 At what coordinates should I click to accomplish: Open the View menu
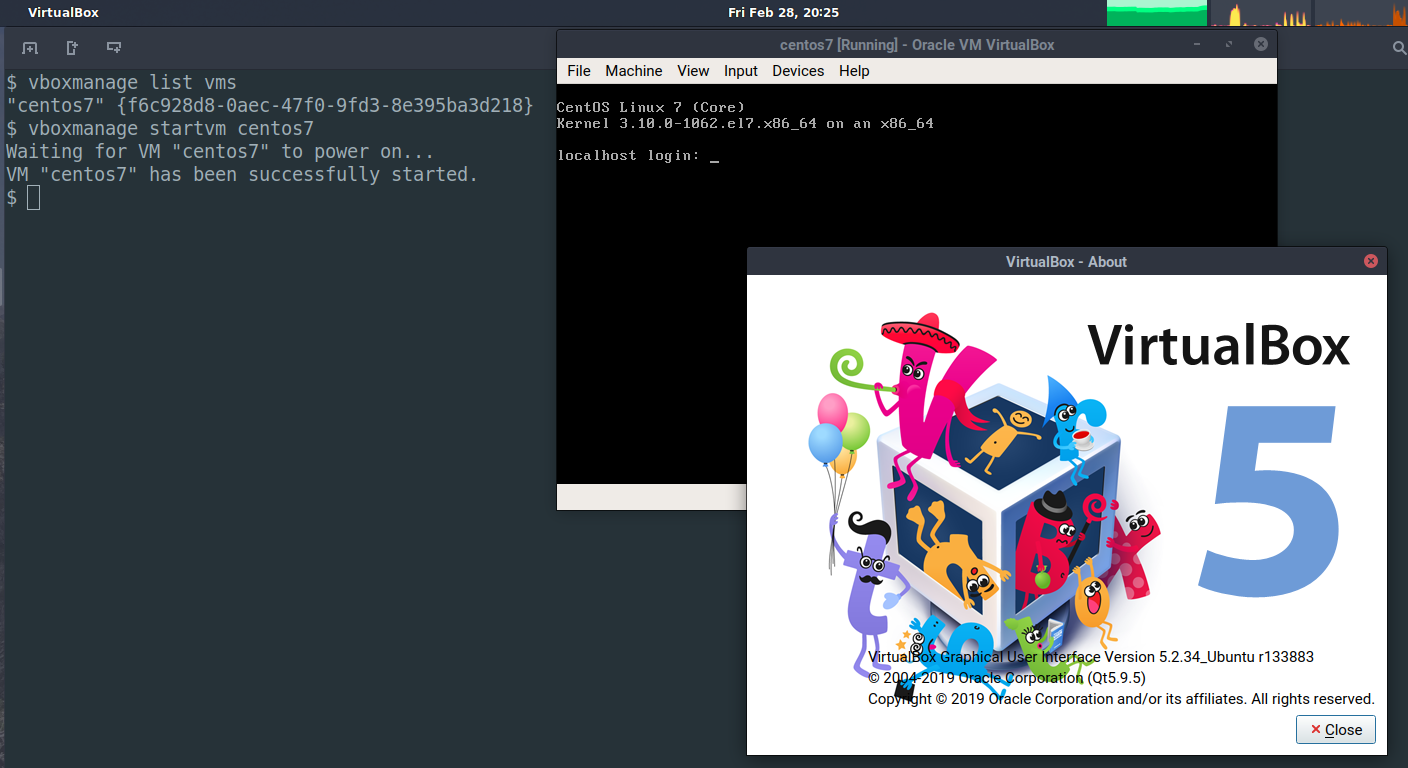[693, 71]
